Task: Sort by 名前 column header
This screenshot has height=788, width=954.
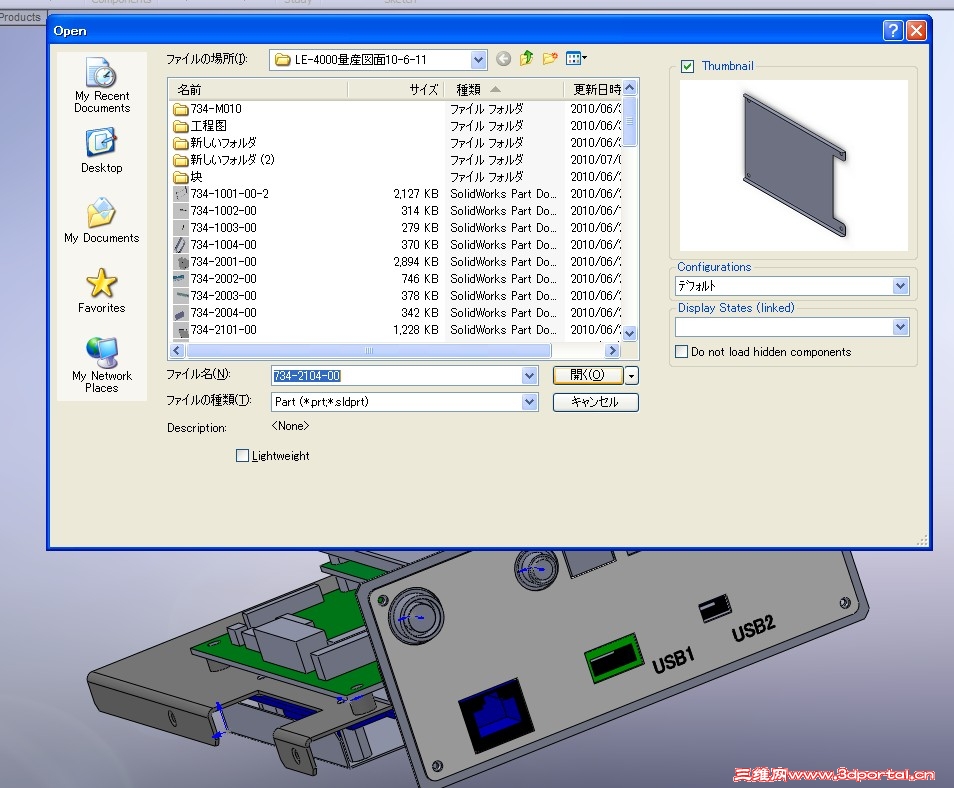Action: click(x=258, y=90)
